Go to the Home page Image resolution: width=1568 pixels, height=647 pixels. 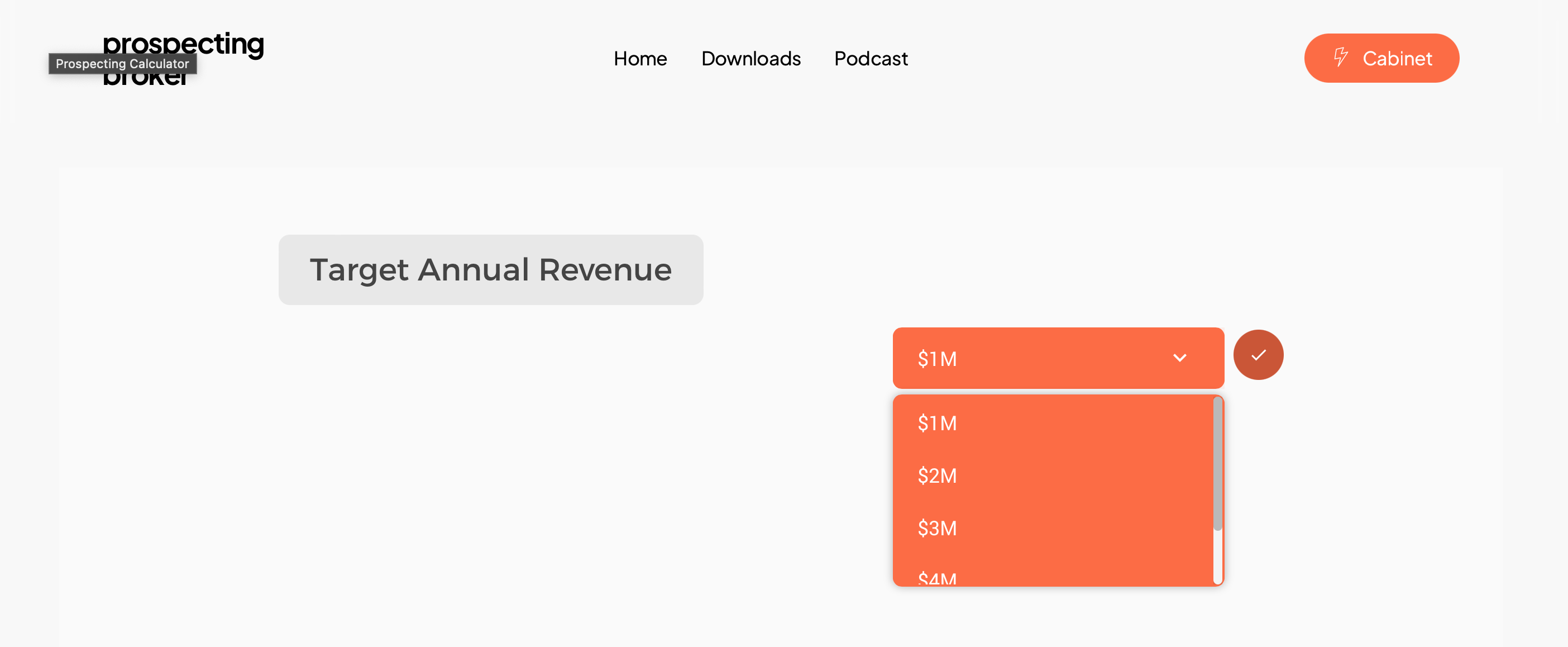(x=640, y=59)
